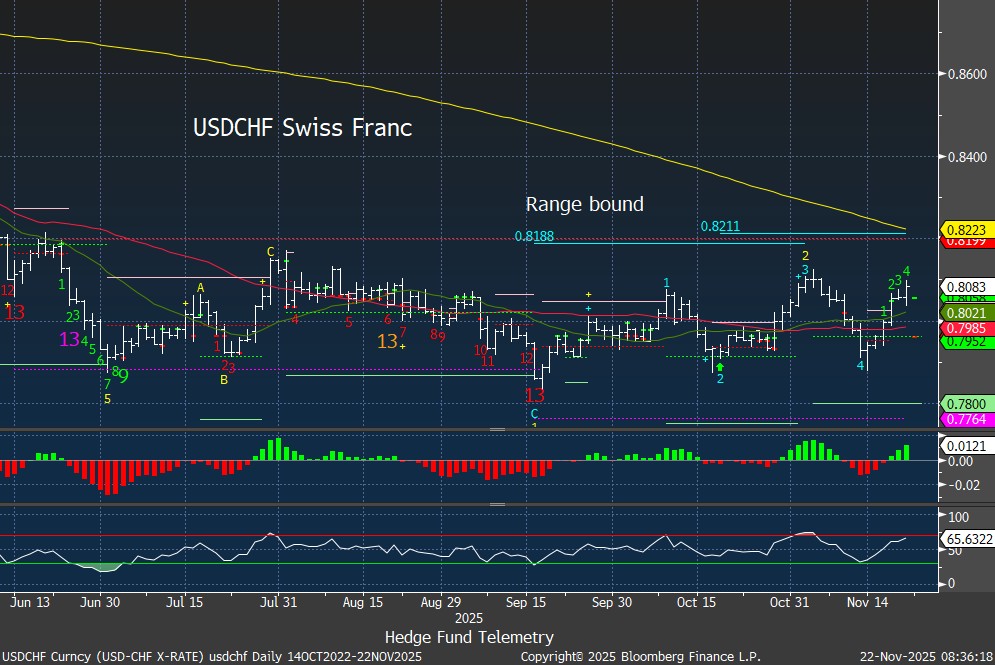Click the green up arrow near Oct 15
The image size is (995, 665).
tap(720, 368)
